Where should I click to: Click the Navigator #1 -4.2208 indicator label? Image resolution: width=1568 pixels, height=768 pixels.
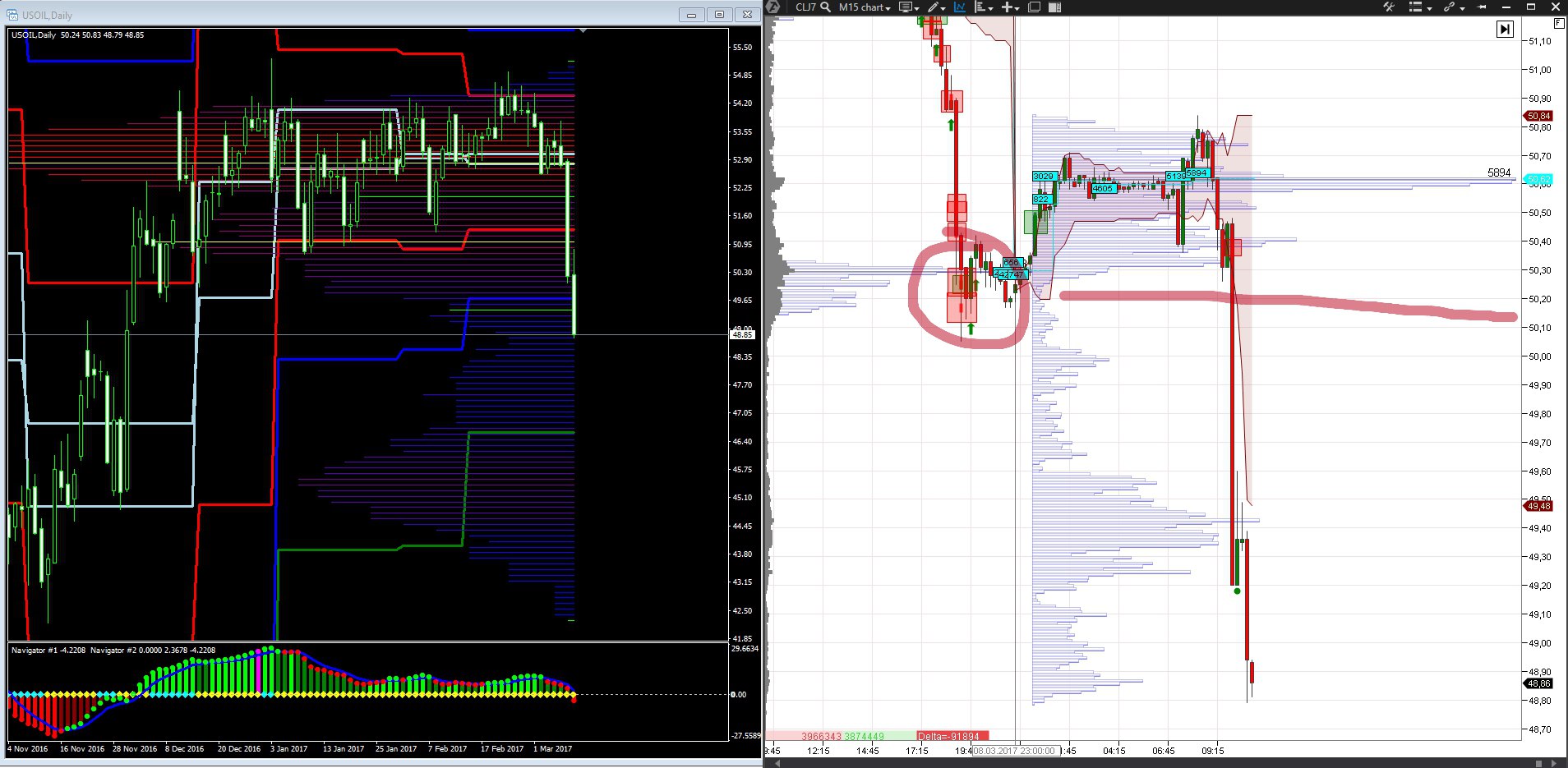(48, 651)
